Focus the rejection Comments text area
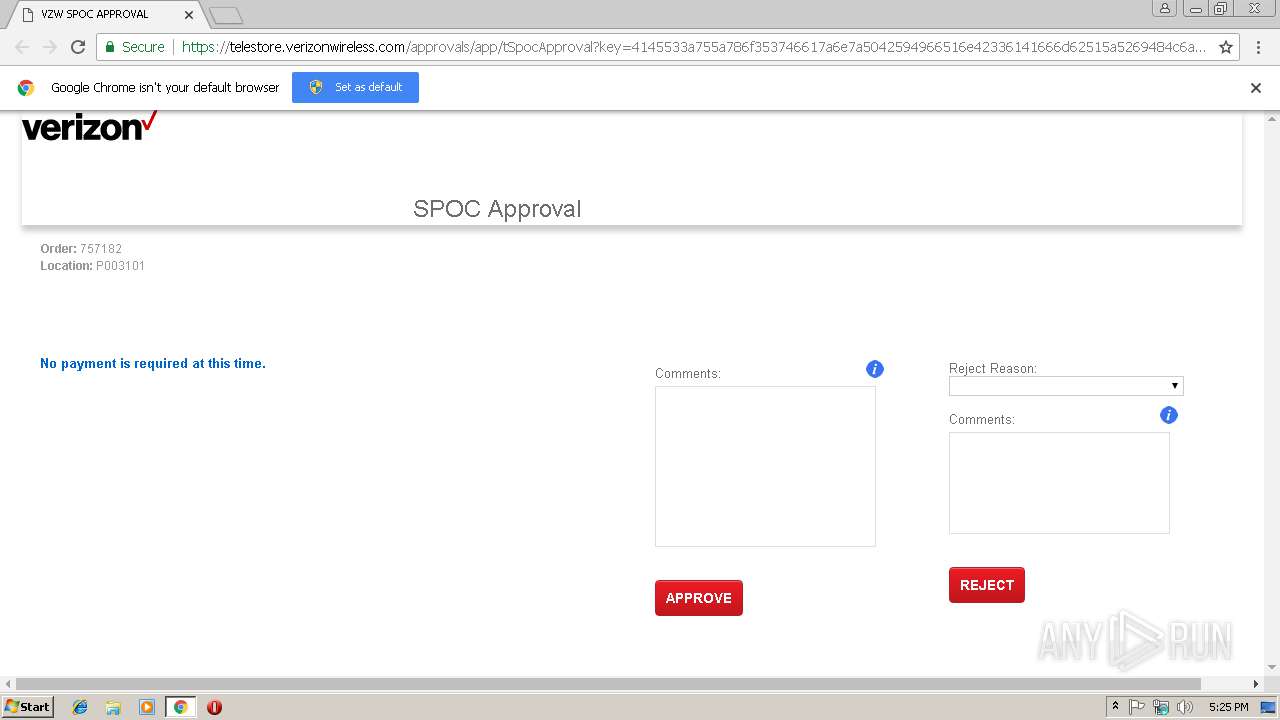 coord(1059,483)
